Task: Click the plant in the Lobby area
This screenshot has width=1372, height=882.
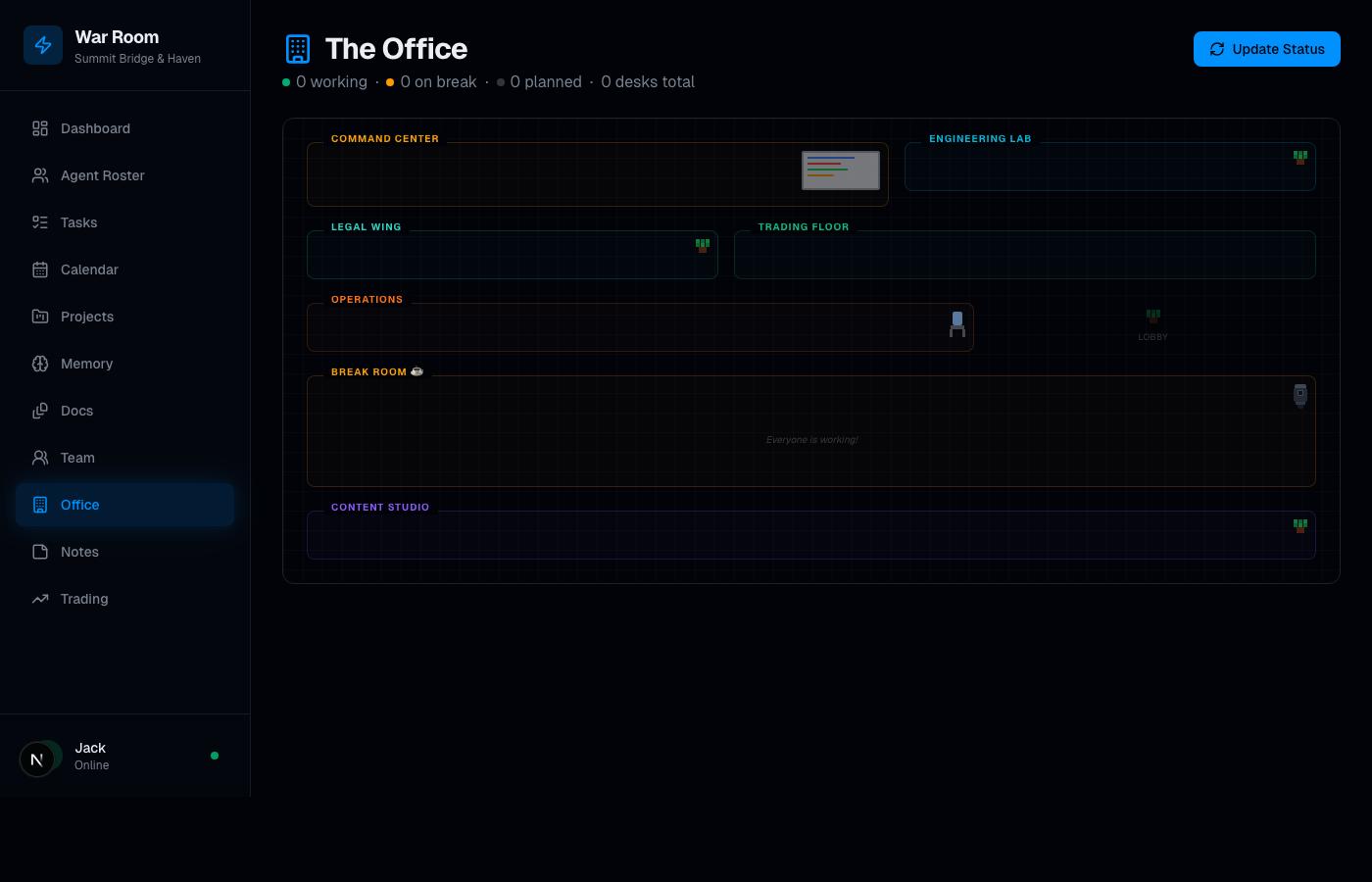Action: click(x=1152, y=317)
